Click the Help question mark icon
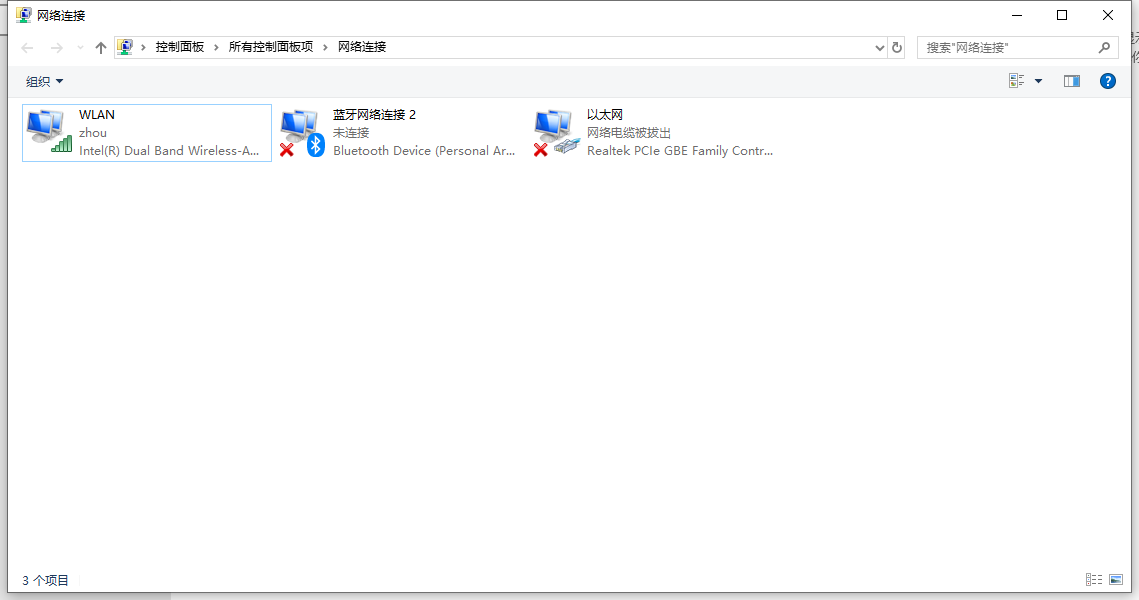The height and width of the screenshot is (600, 1139). pyautogui.click(x=1107, y=81)
